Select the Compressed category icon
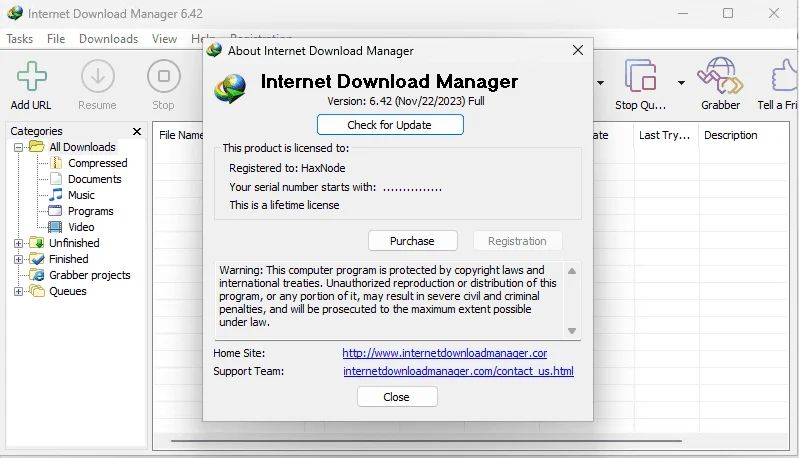 point(56,163)
